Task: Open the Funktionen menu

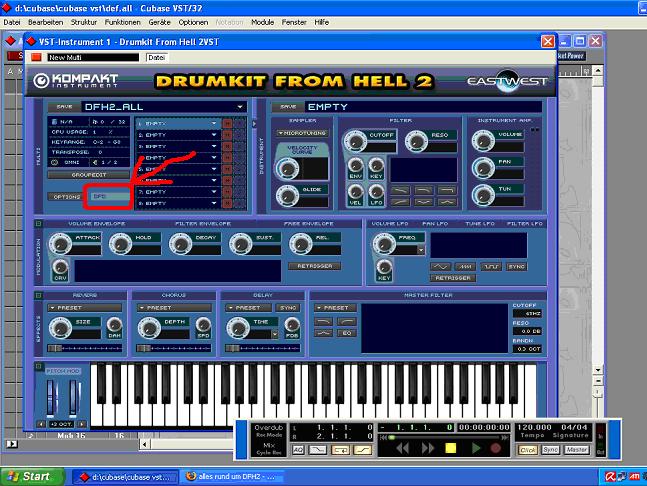Action: [122, 21]
